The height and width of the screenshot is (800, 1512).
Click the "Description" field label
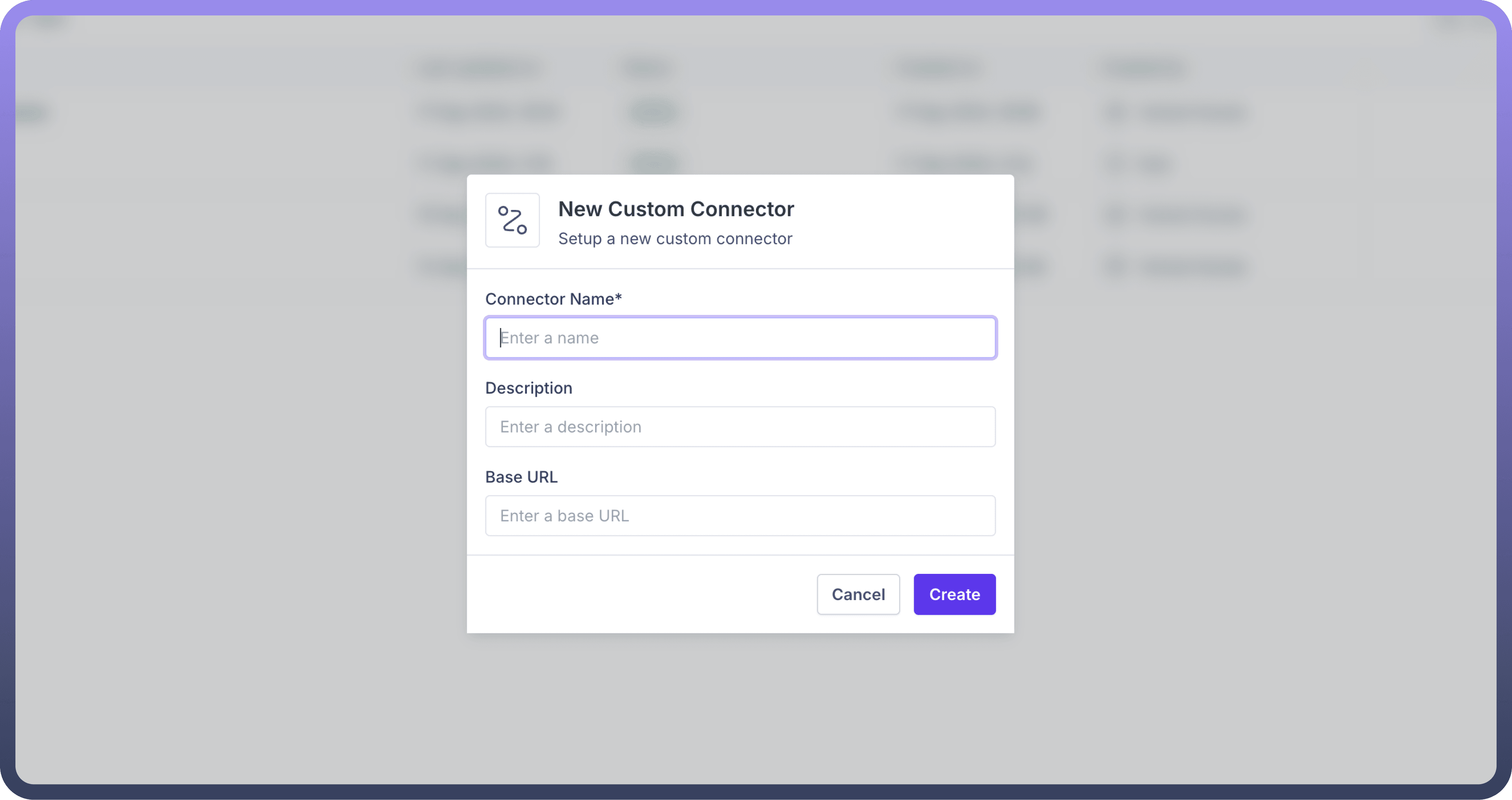[x=528, y=388]
